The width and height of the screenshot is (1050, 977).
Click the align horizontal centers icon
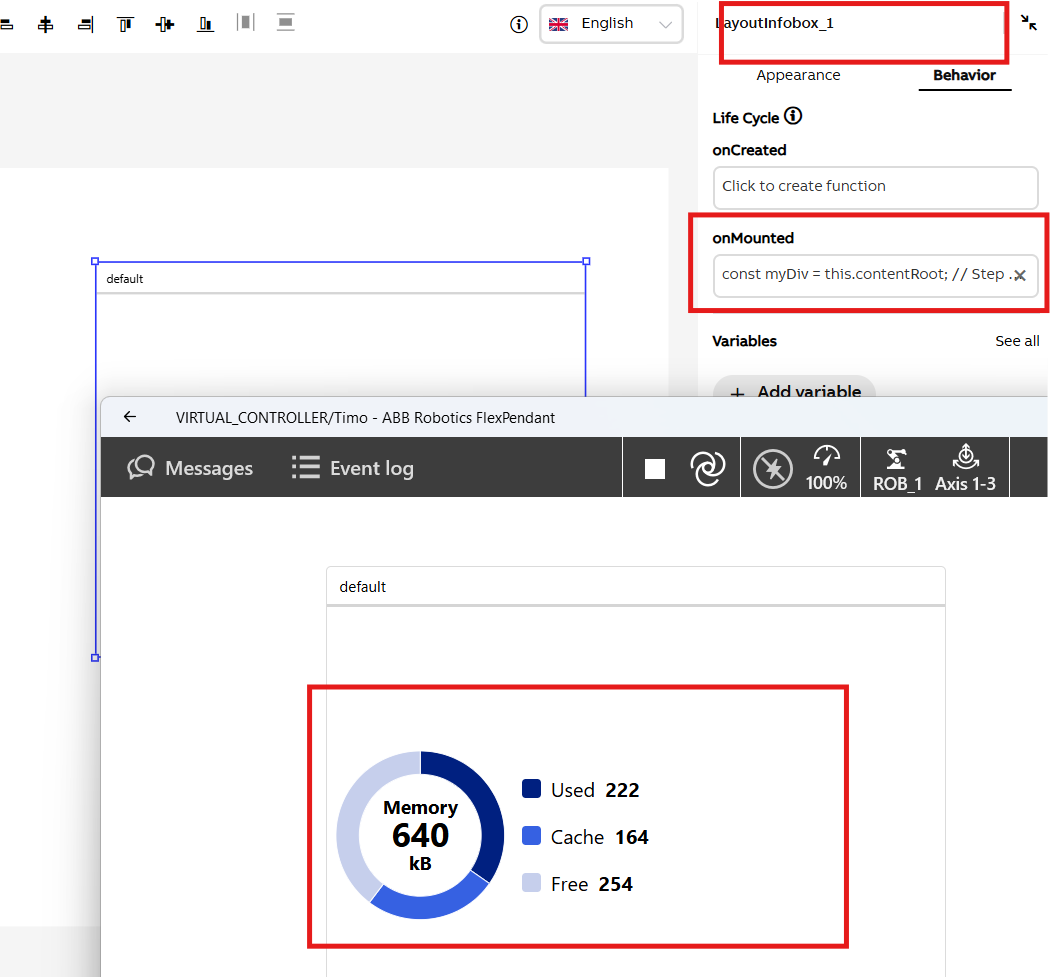click(45, 24)
